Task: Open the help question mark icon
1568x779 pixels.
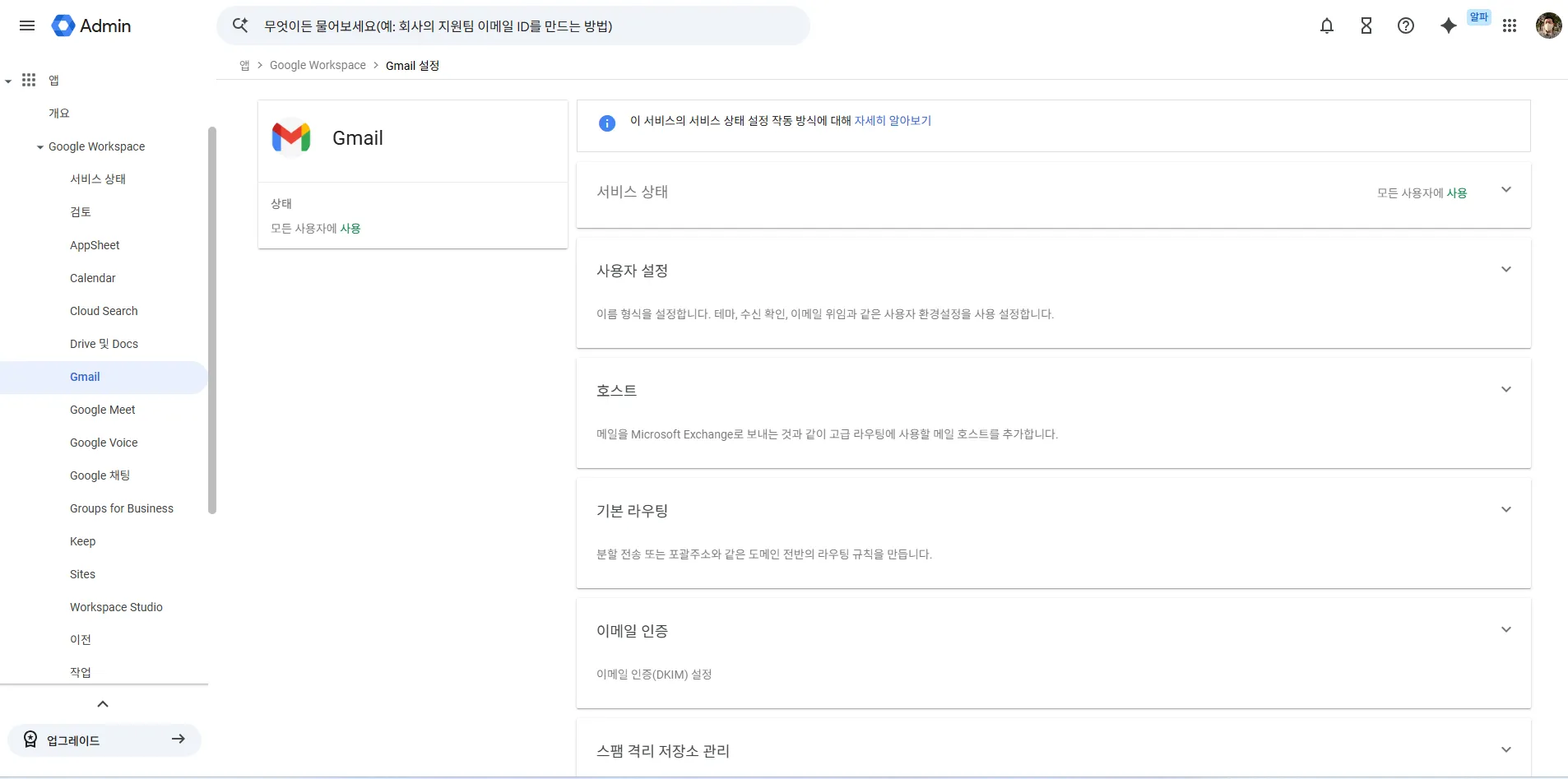Action: [x=1406, y=26]
